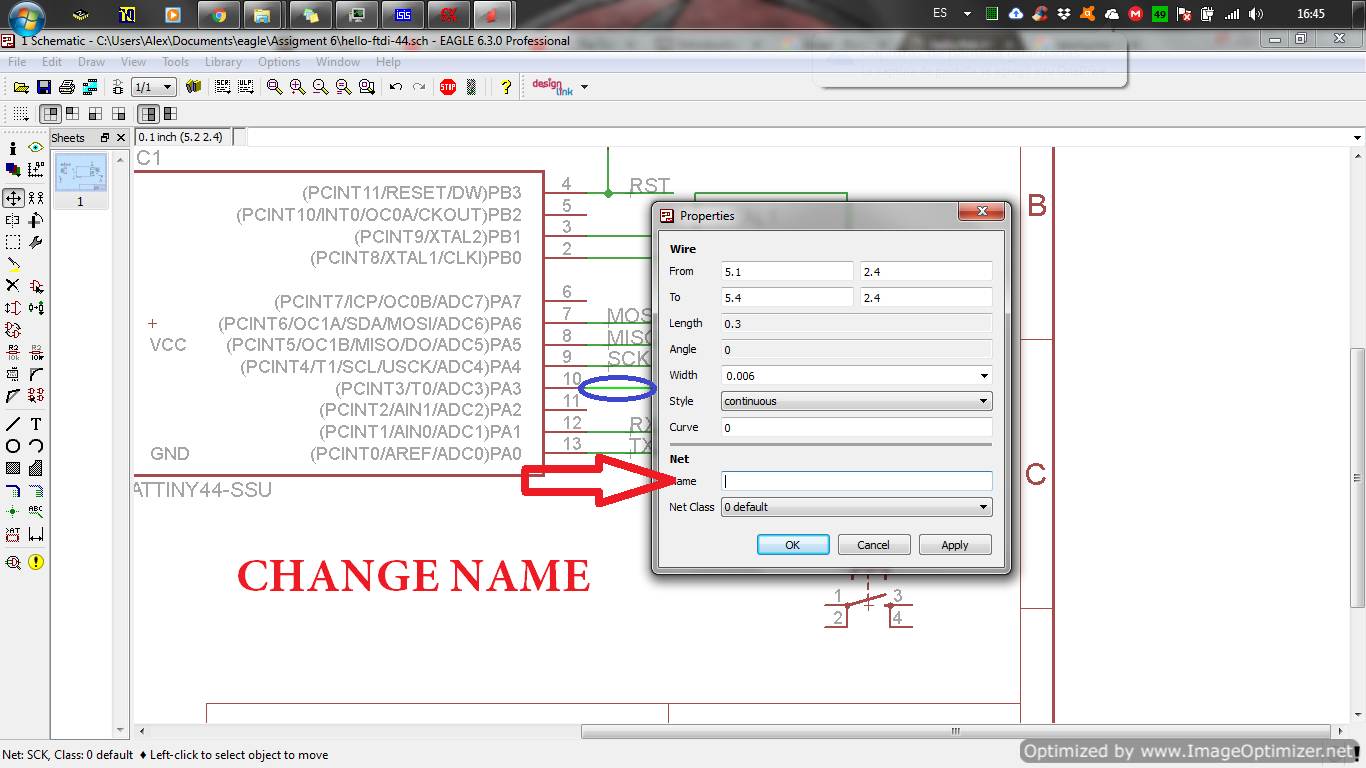Click the Zoom out magnifier icon
Image resolution: width=1366 pixels, height=768 pixels.
[x=320, y=87]
